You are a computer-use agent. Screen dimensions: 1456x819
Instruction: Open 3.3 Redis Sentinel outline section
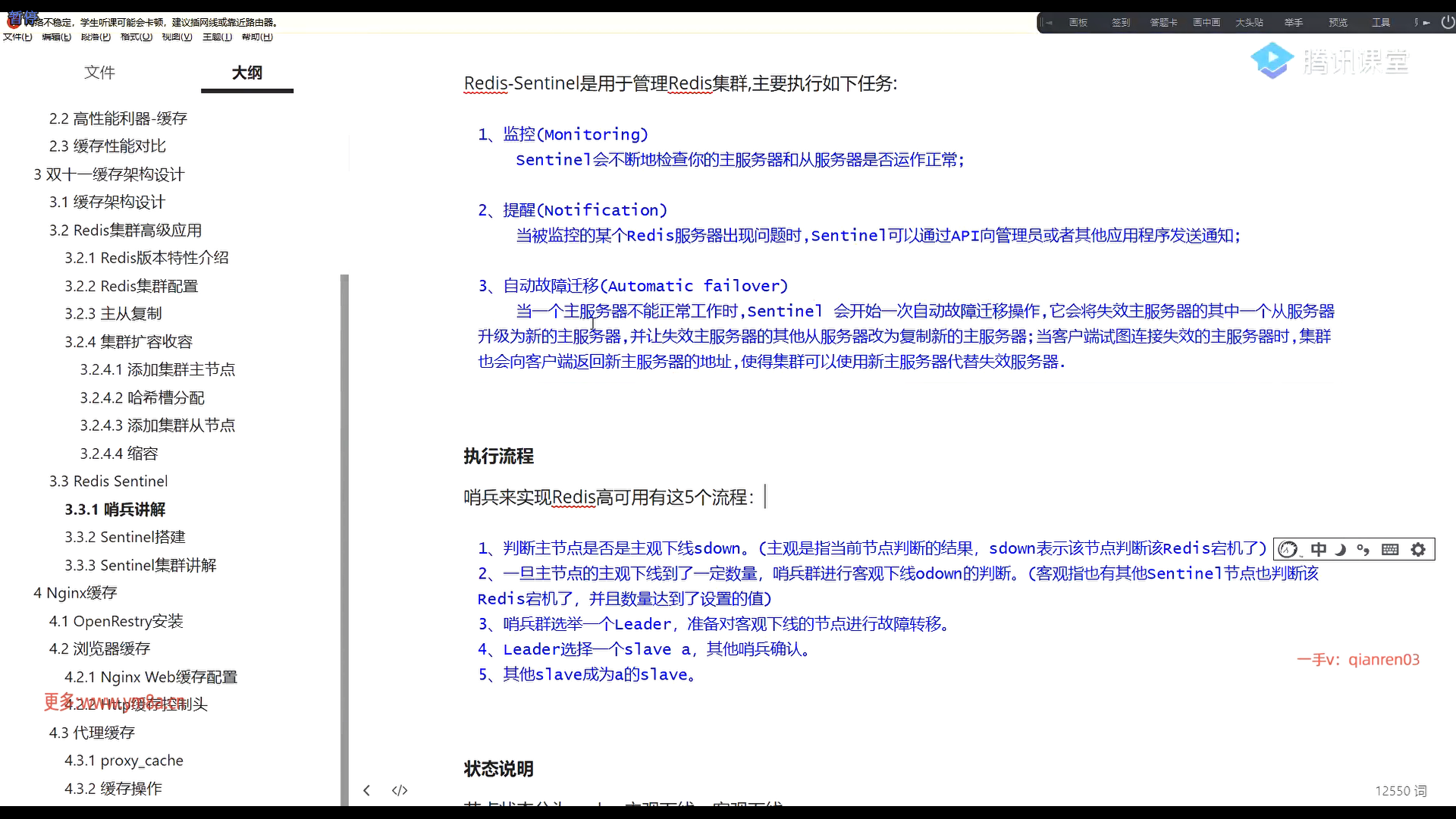point(108,482)
